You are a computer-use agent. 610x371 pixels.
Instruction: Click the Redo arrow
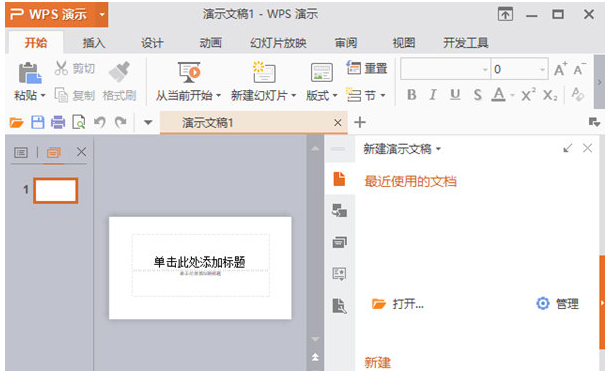(121, 122)
